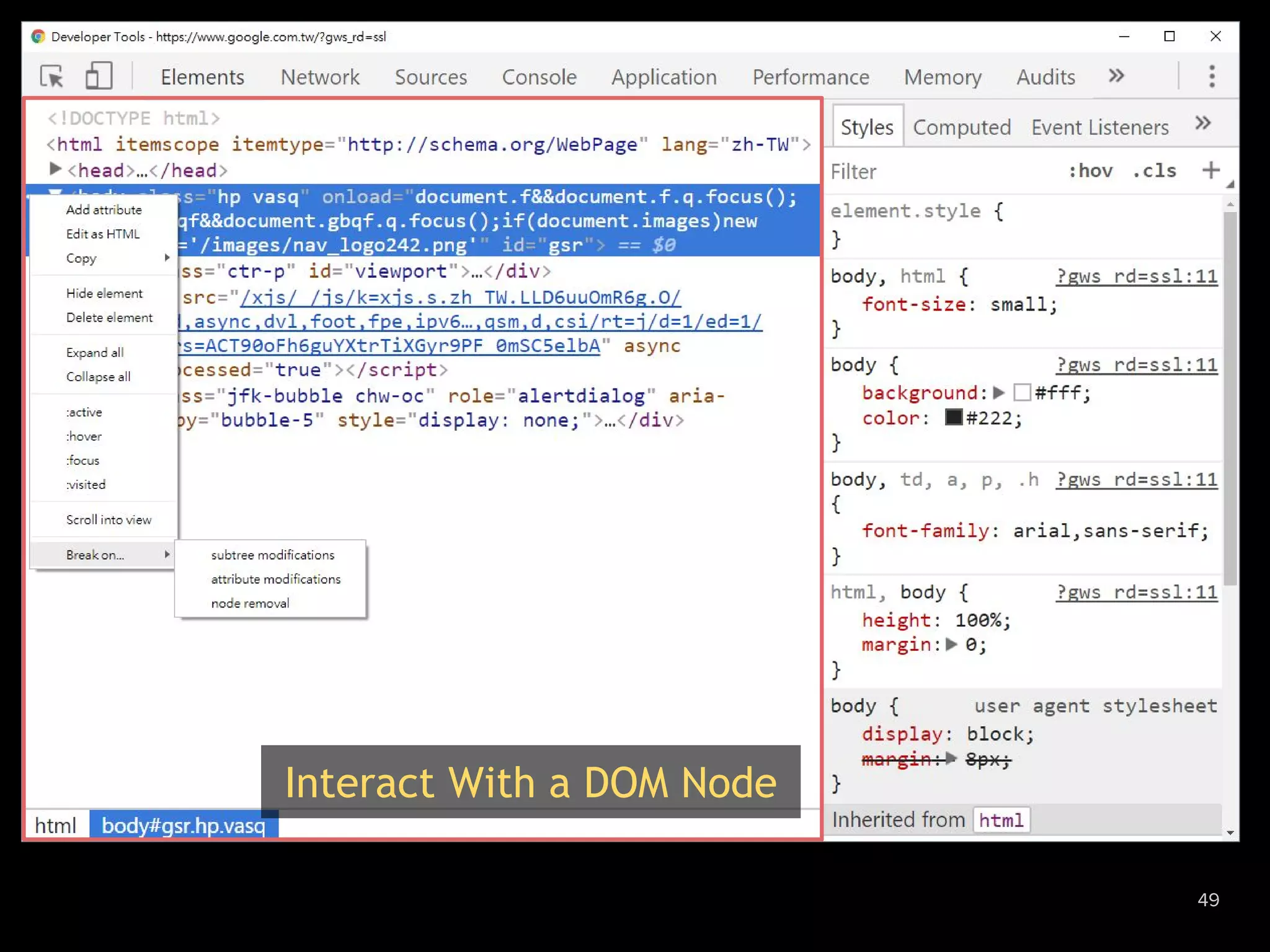This screenshot has width=1270, height=952.
Task: Open source link beside html, body rule
Action: [1137, 592]
